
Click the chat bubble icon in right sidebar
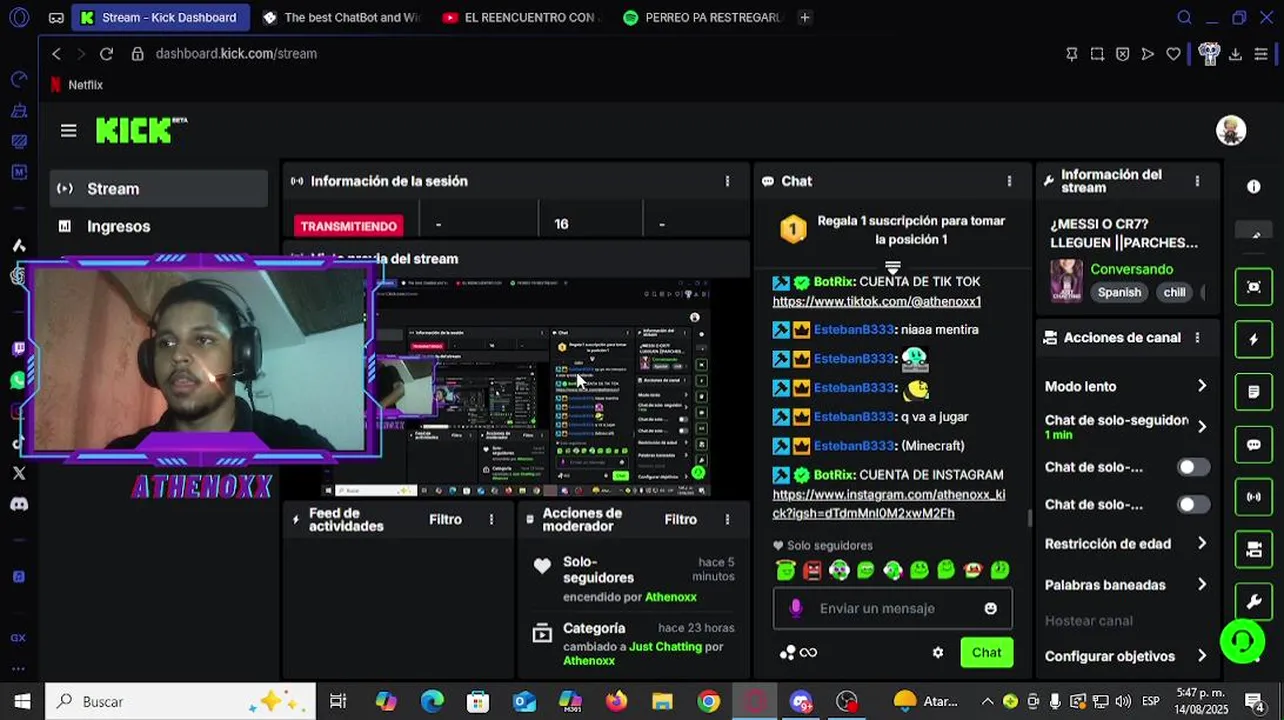(1254, 444)
